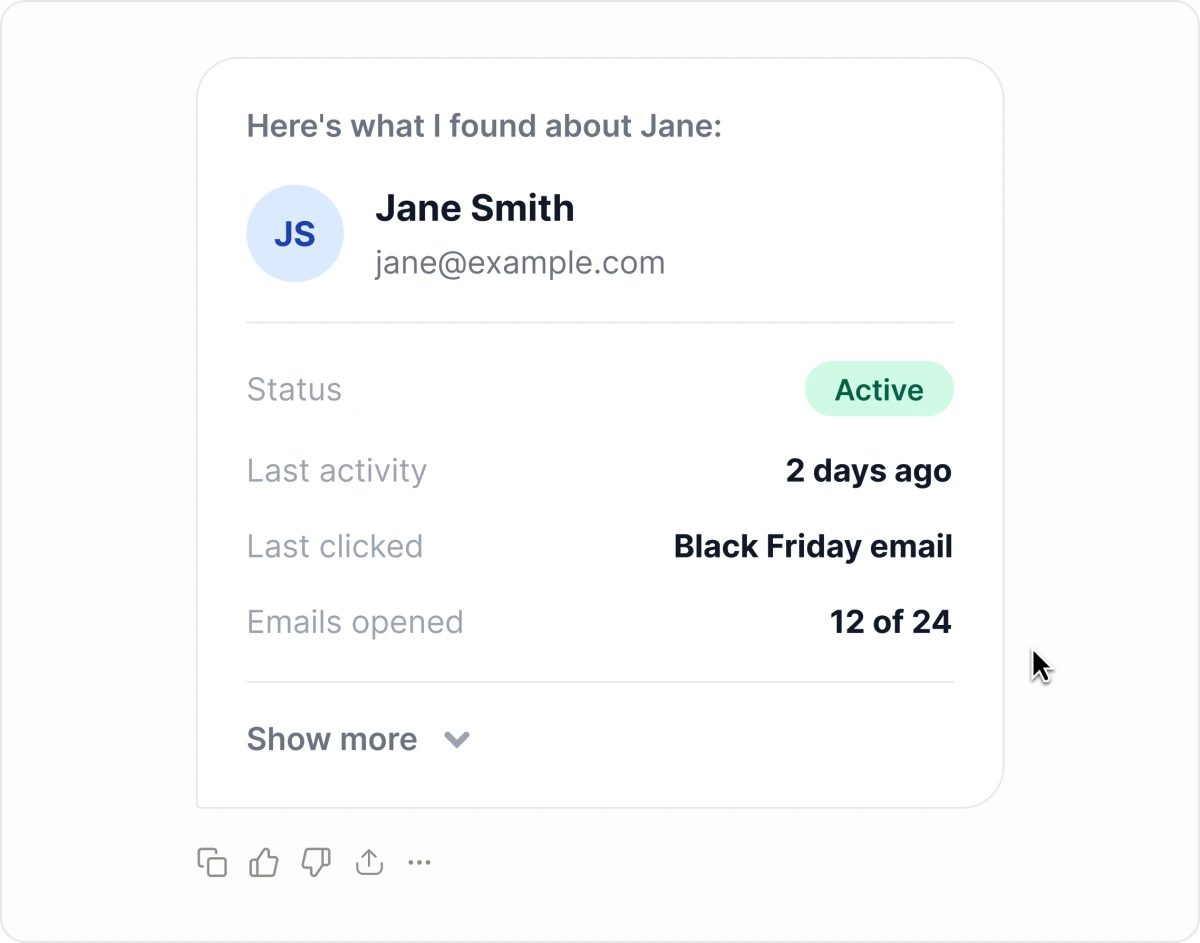
Task: Copy the response with the copy icon
Action: 212,862
